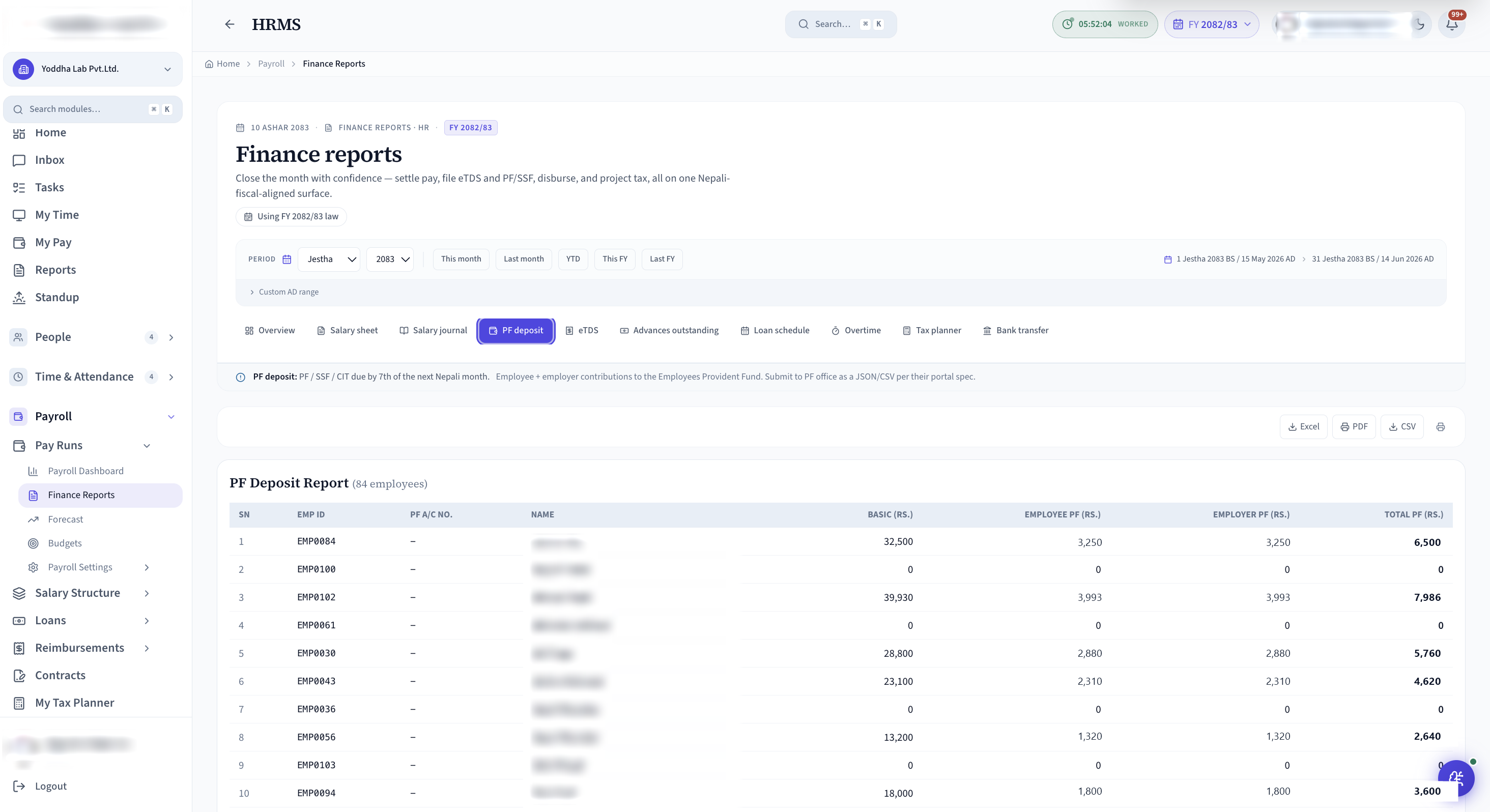The image size is (1490, 812).
Task: Click the Home breadcrumb icon
Action: (x=209, y=64)
